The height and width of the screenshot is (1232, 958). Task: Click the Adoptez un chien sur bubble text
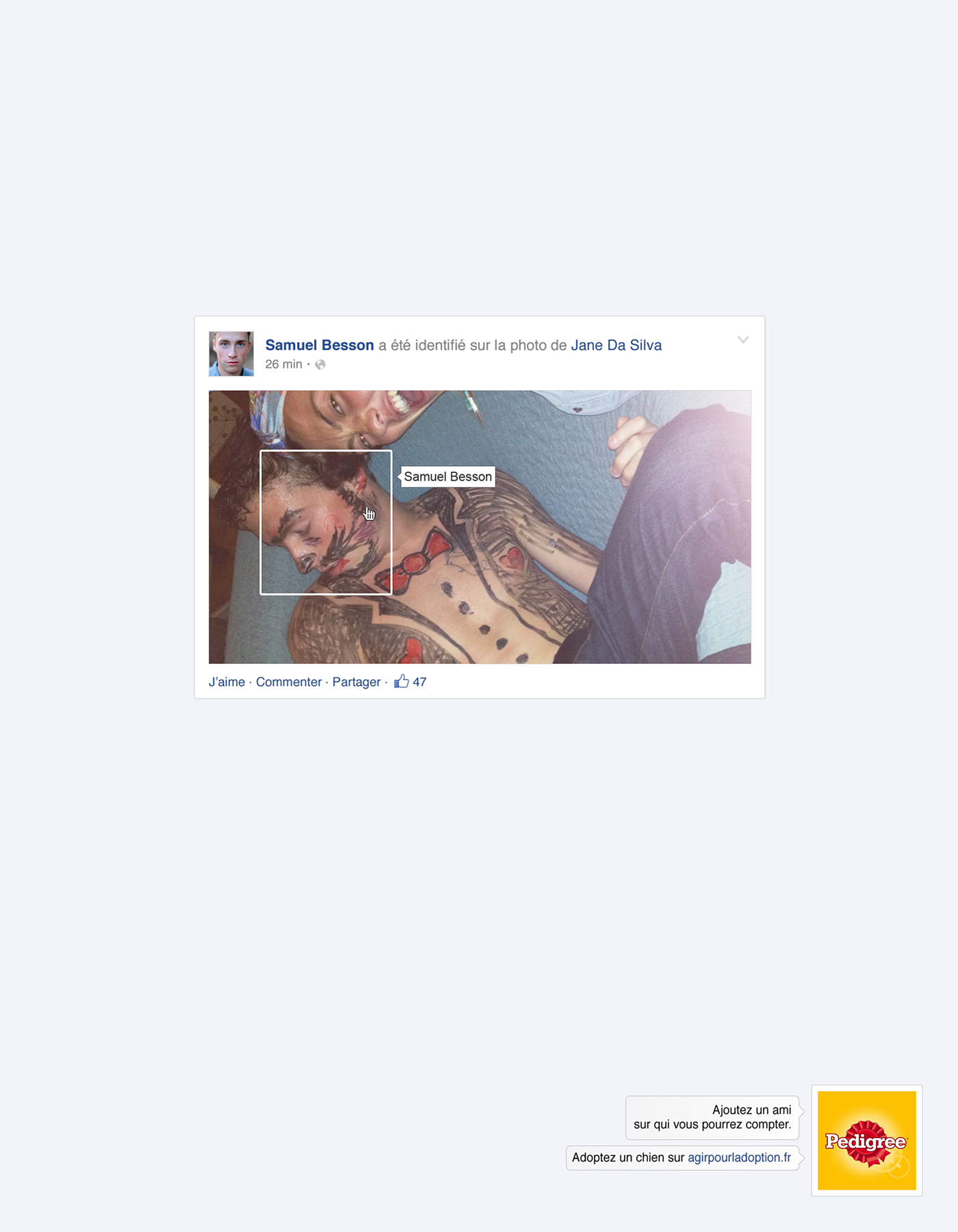[628, 1157]
